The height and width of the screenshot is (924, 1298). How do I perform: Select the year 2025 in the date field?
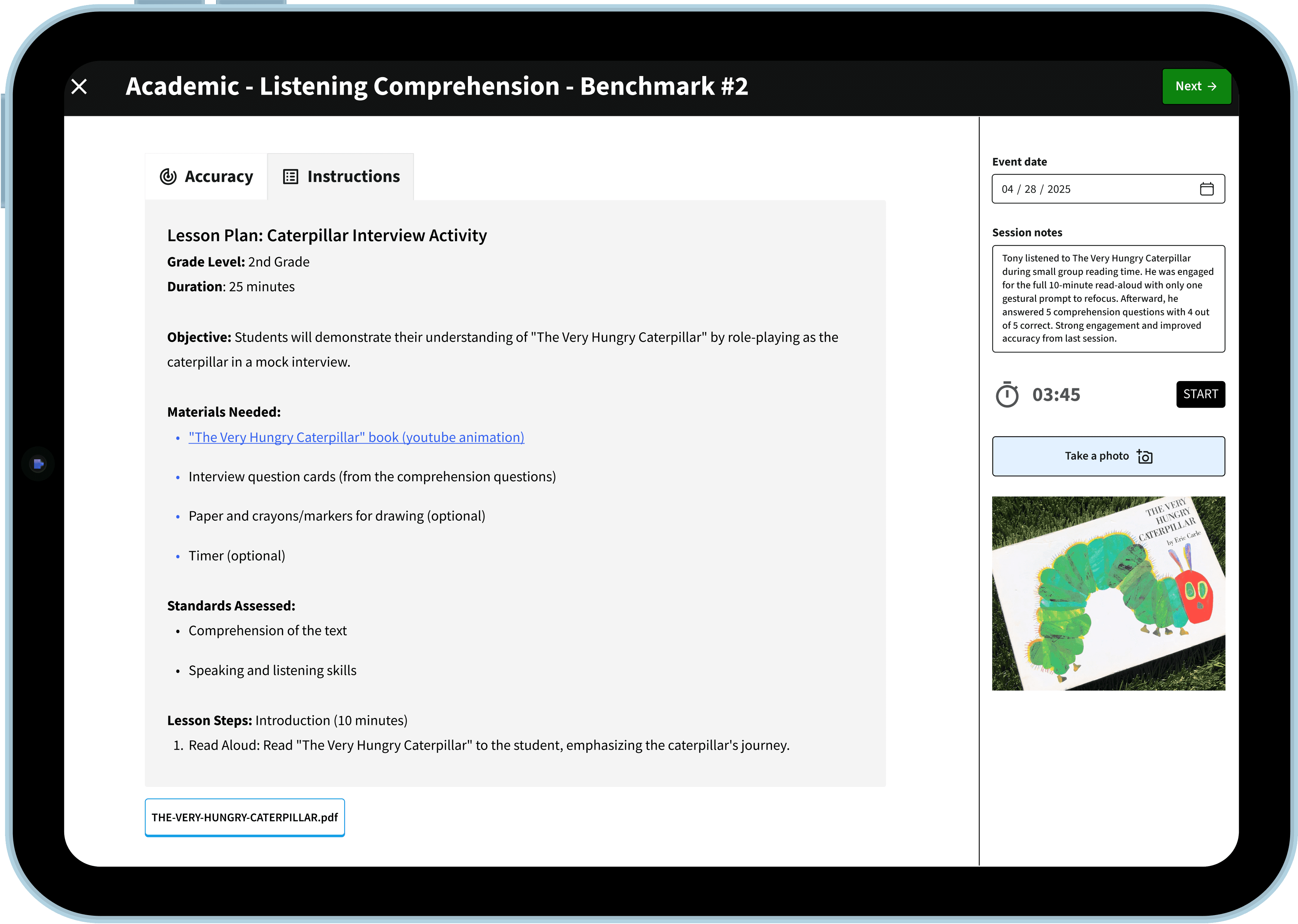point(1058,189)
